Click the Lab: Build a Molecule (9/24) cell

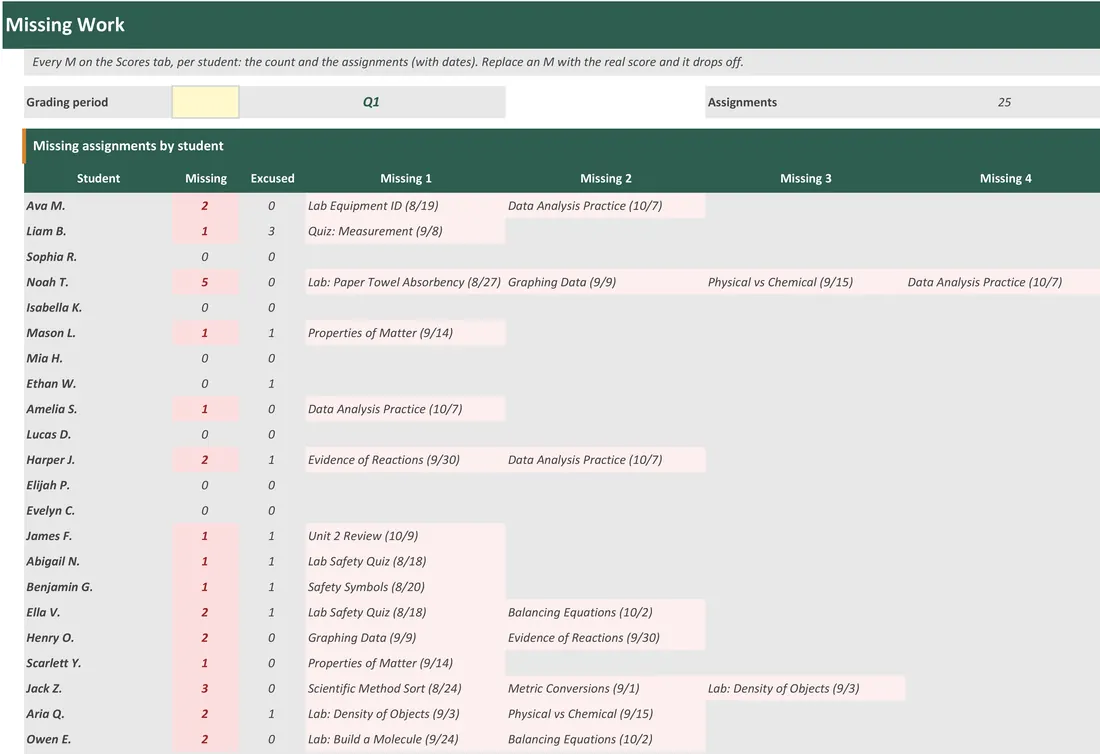click(x=405, y=739)
